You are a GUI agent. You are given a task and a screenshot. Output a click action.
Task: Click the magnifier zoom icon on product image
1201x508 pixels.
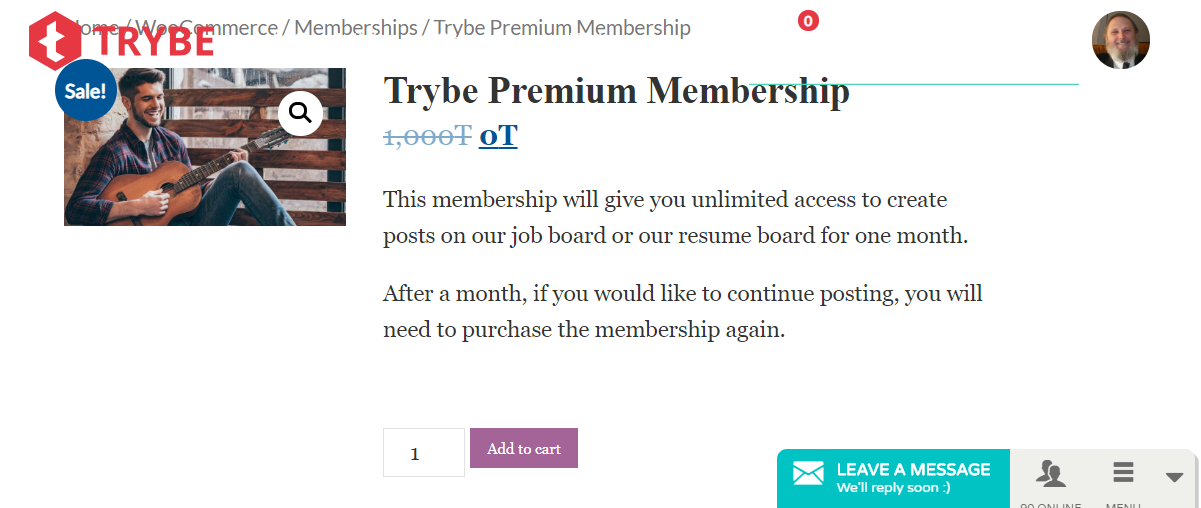[x=300, y=113]
